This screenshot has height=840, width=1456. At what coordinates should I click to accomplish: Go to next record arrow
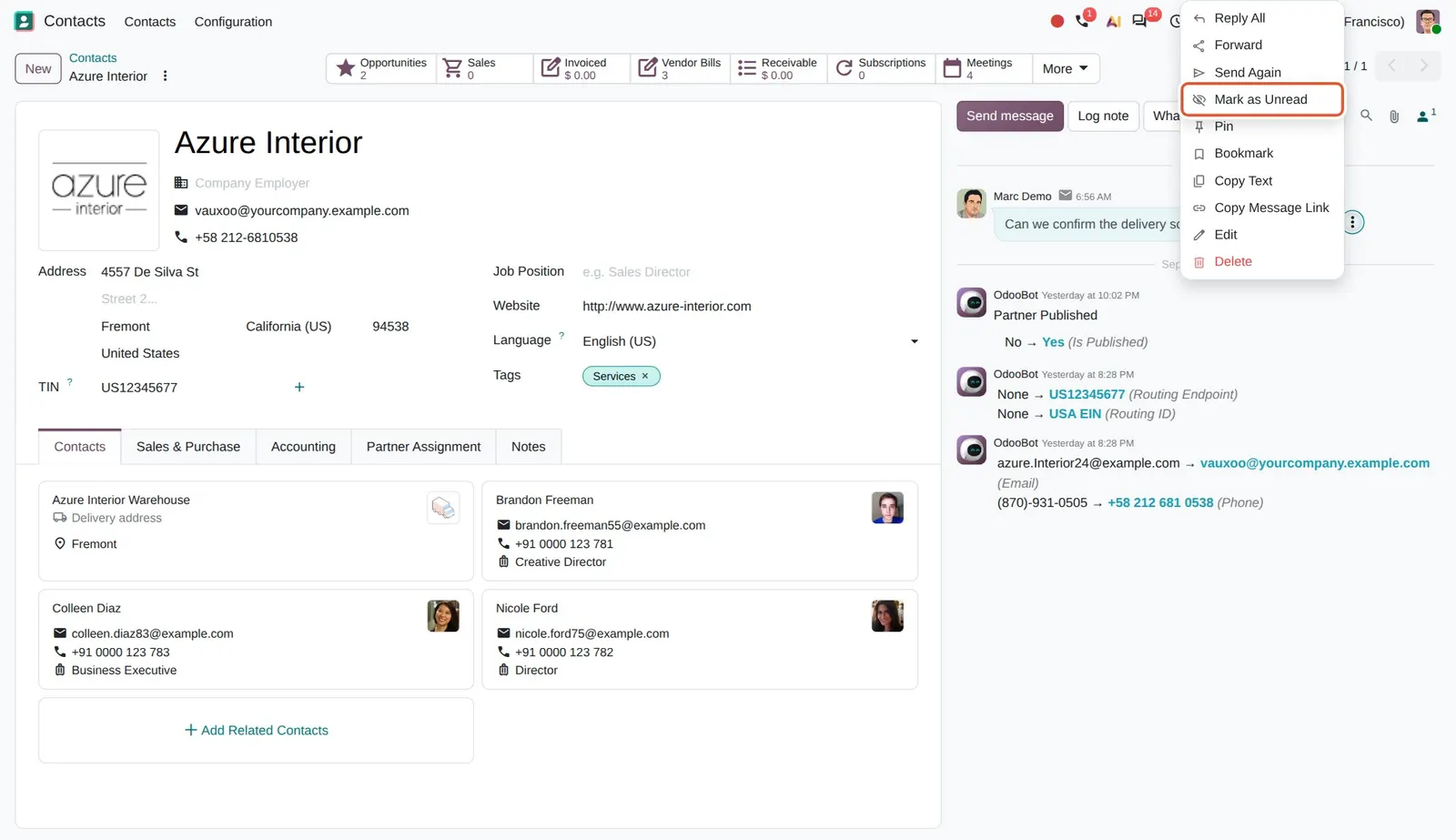click(x=1424, y=66)
